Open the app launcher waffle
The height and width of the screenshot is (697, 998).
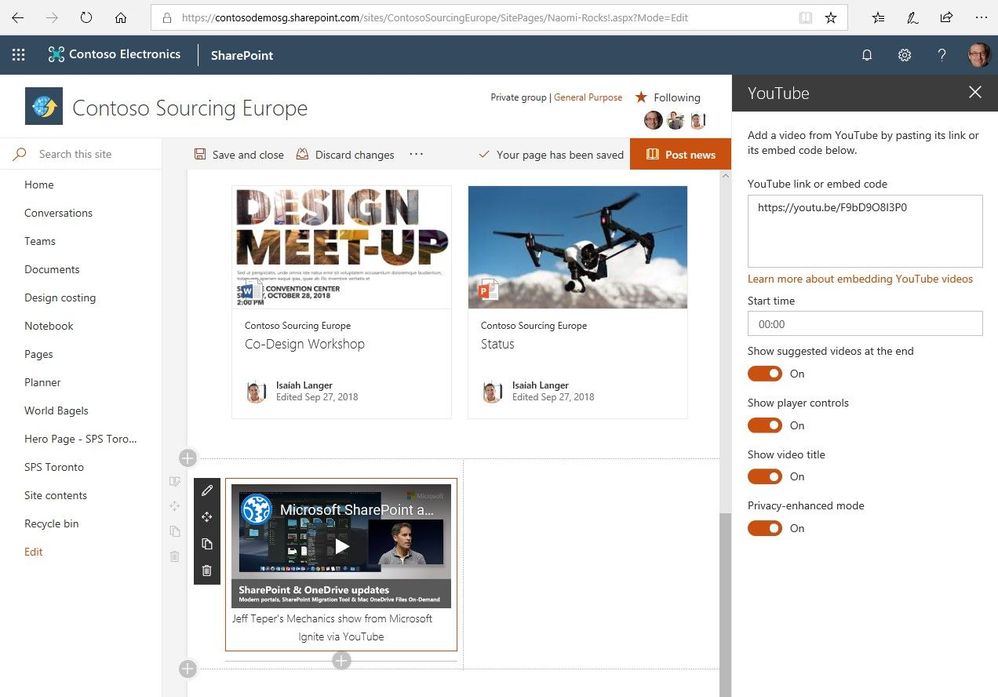coord(18,55)
